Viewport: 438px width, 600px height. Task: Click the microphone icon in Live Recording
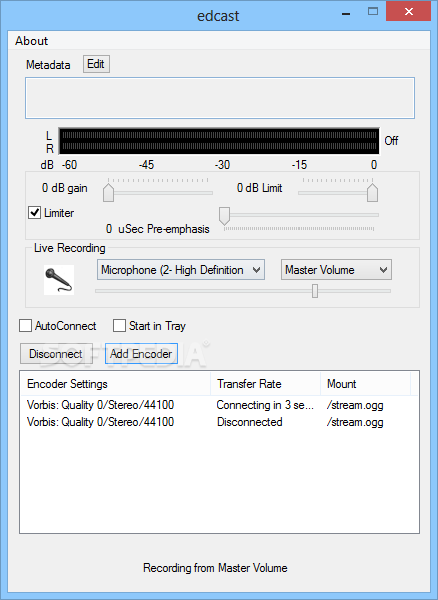[x=59, y=280]
